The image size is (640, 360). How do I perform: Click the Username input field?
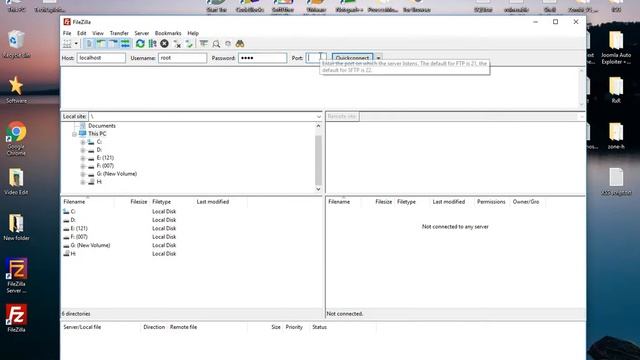(182, 58)
